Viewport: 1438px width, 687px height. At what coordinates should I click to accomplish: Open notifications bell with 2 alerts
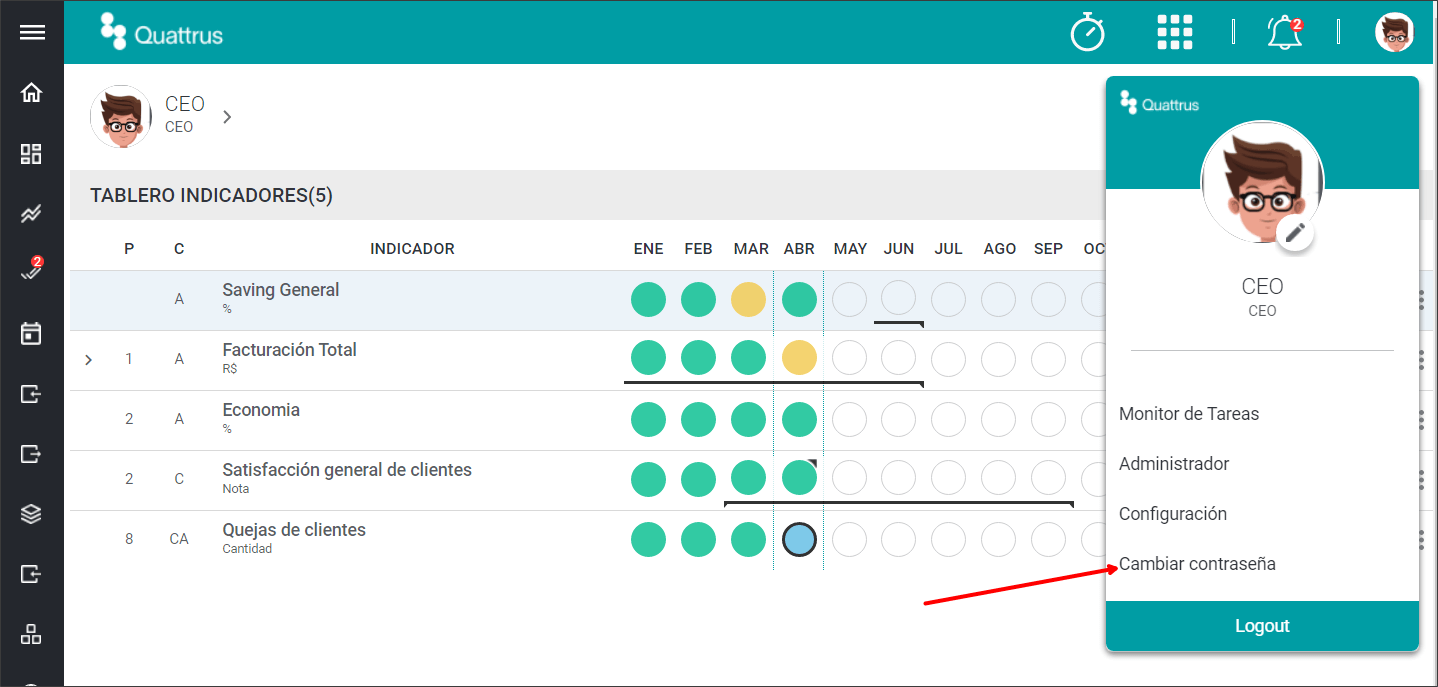pyautogui.click(x=1285, y=32)
